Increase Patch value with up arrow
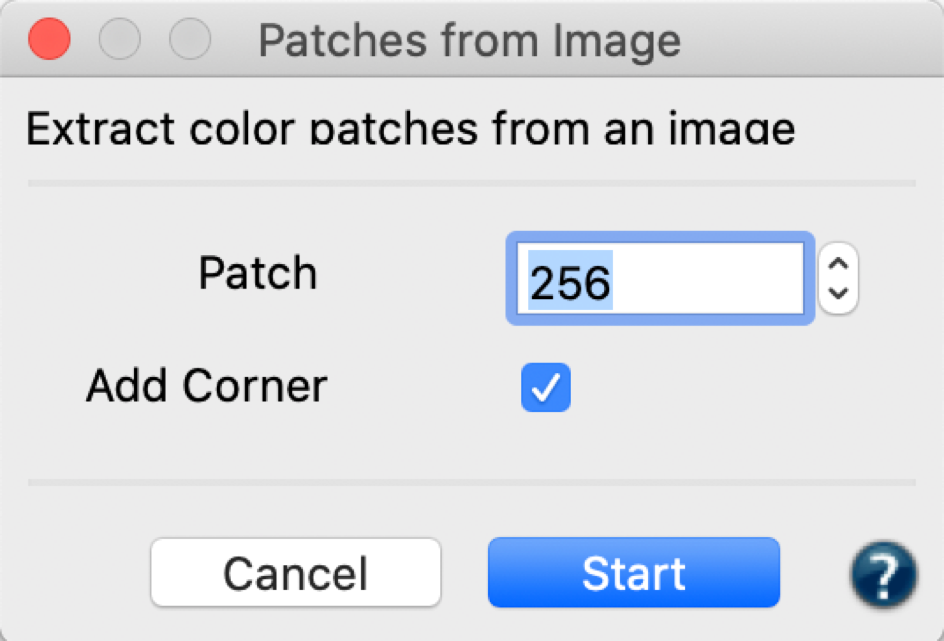 coord(838,264)
